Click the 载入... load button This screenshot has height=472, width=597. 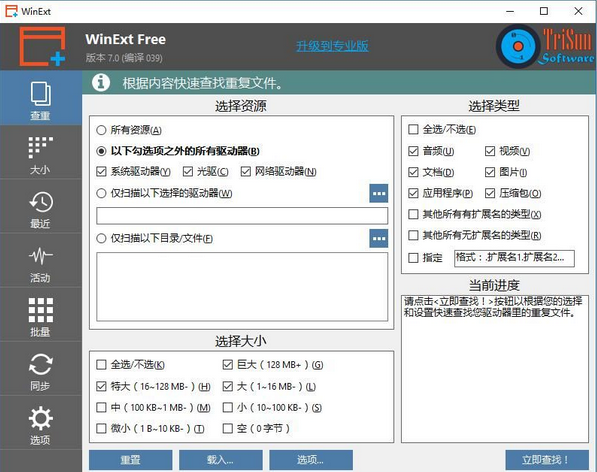pyautogui.click(x=221, y=460)
